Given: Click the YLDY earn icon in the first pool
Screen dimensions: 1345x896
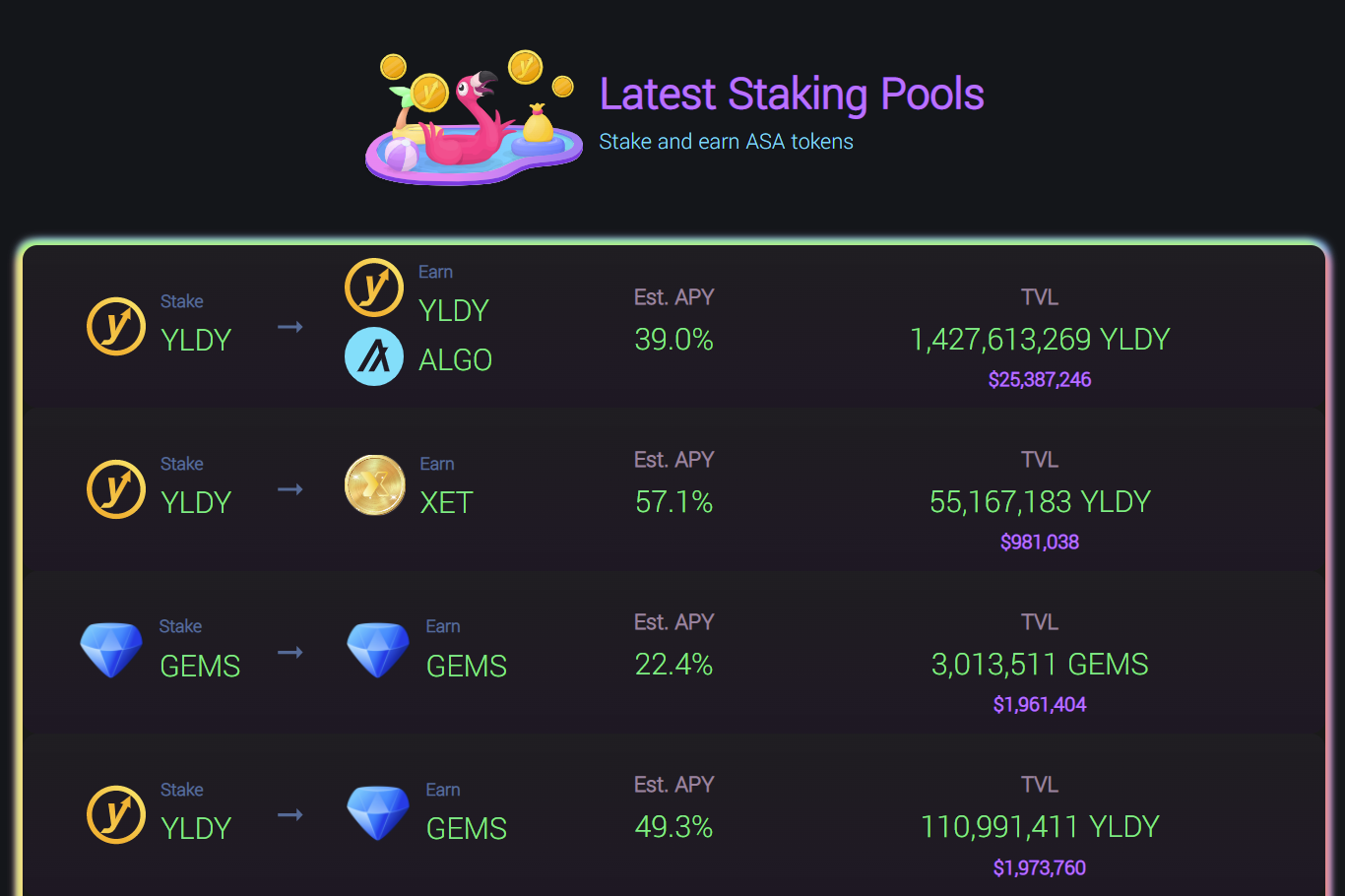Looking at the screenshot, I should coord(374,287).
